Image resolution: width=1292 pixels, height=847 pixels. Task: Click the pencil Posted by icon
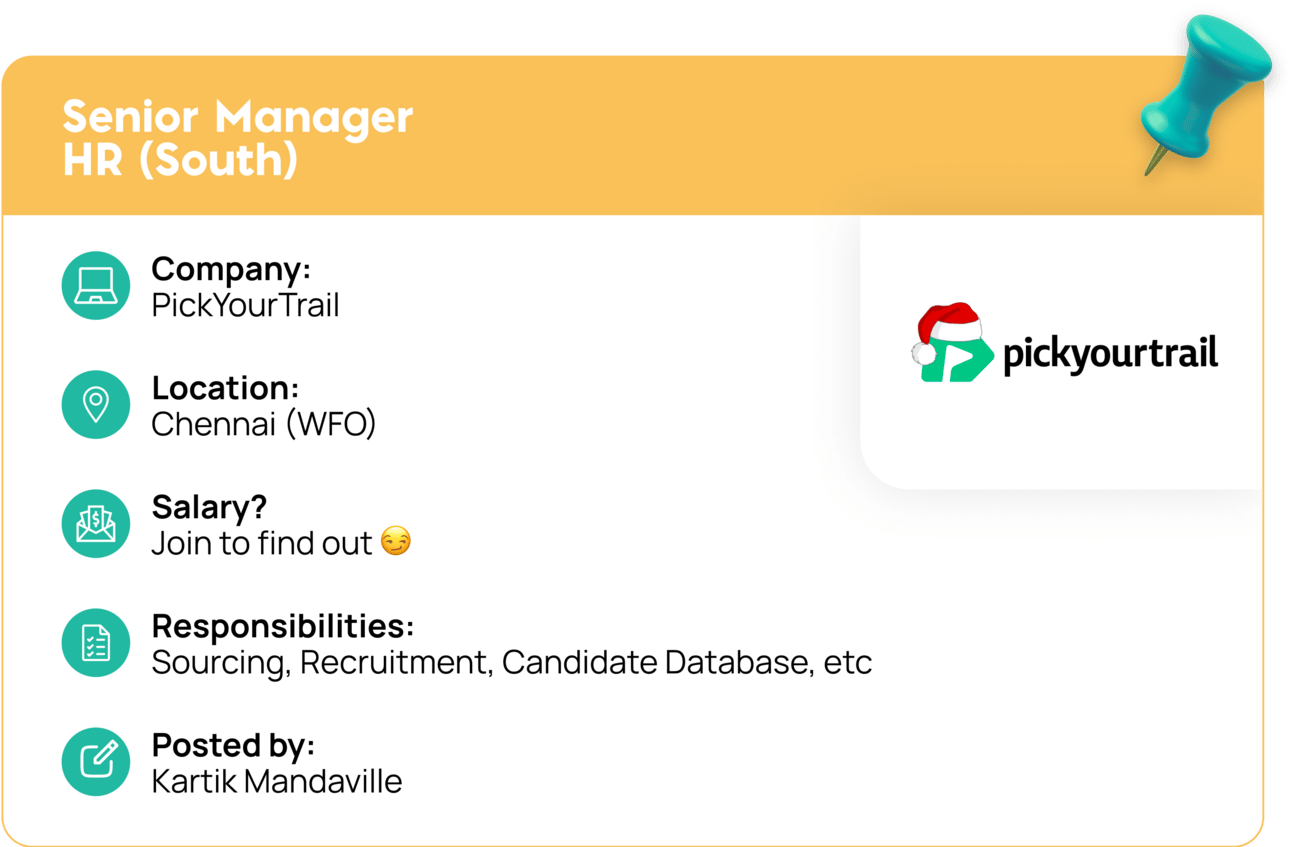click(96, 762)
